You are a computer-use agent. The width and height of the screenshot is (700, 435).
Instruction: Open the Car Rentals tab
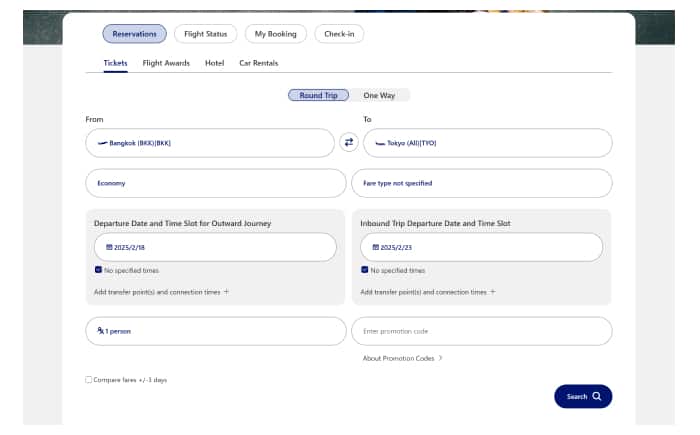coord(258,63)
